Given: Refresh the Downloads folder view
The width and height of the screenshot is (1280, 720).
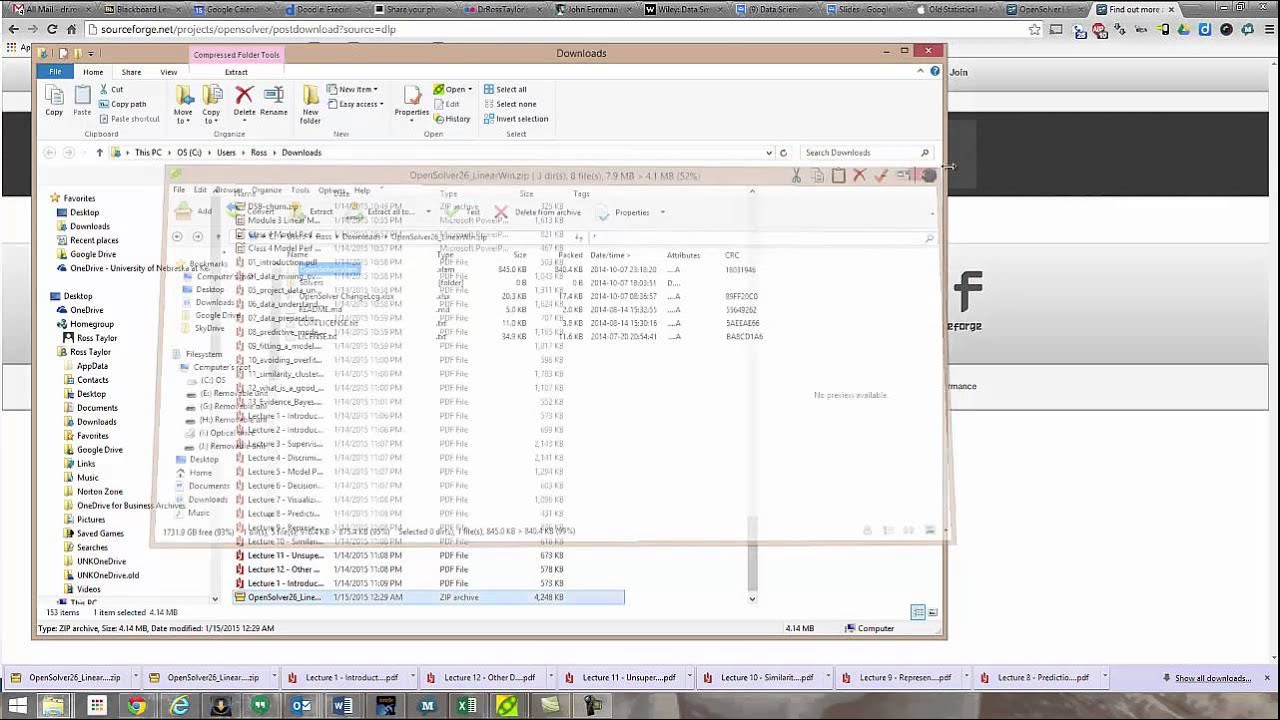Looking at the screenshot, I should pos(783,153).
